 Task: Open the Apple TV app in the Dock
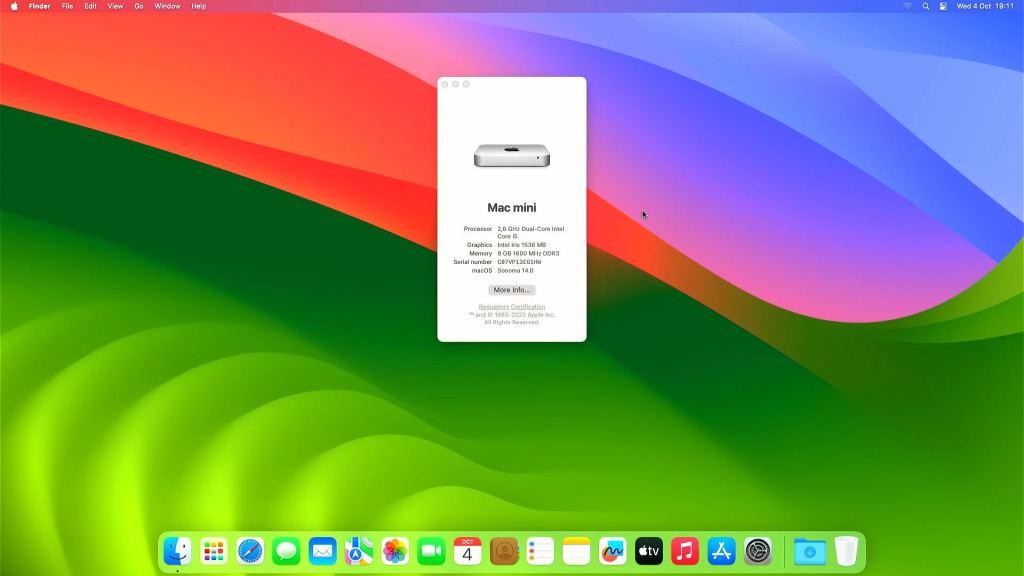point(649,551)
